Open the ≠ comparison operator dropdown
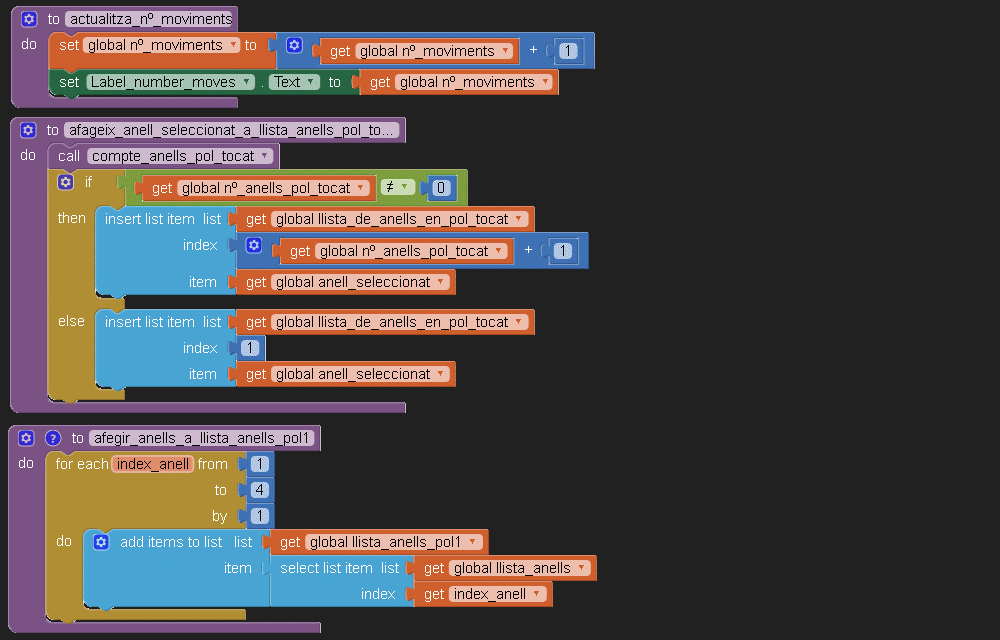 pyautogui.click(x=408, y=187)
